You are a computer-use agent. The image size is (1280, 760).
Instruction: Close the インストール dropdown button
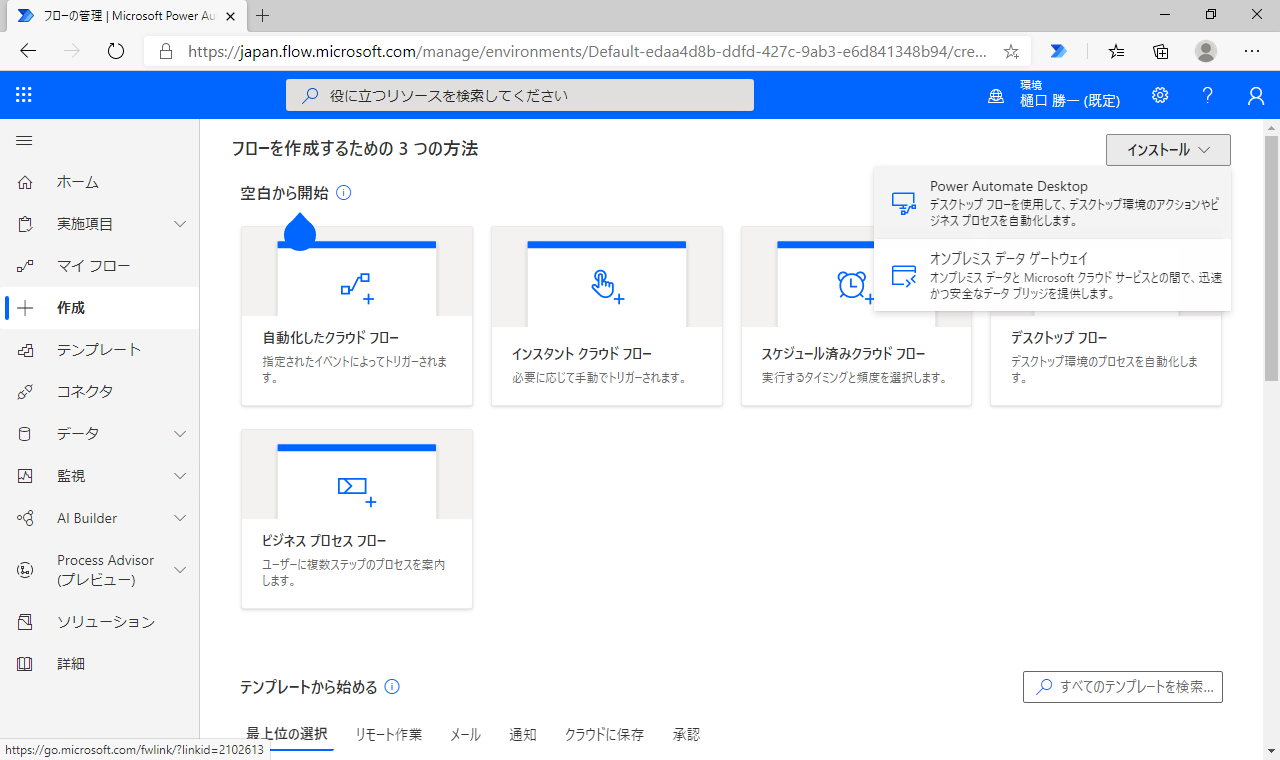click(x=1168, y=150)
